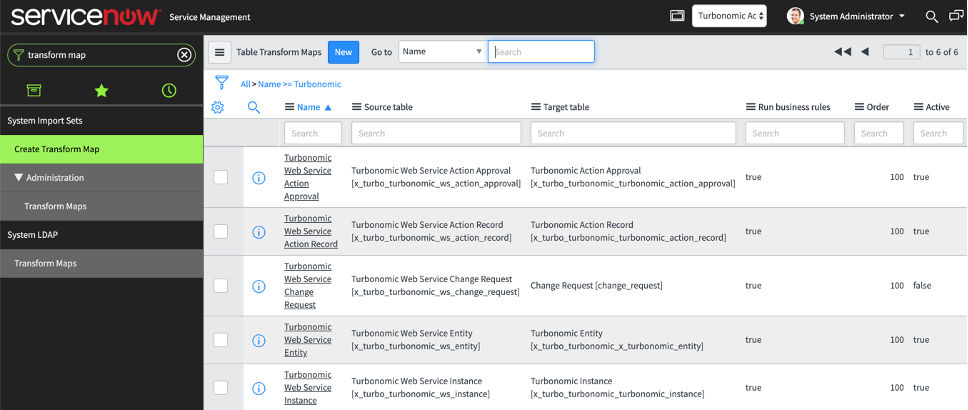
Task: Select the Change Request row checkbox
Action: 220,286
